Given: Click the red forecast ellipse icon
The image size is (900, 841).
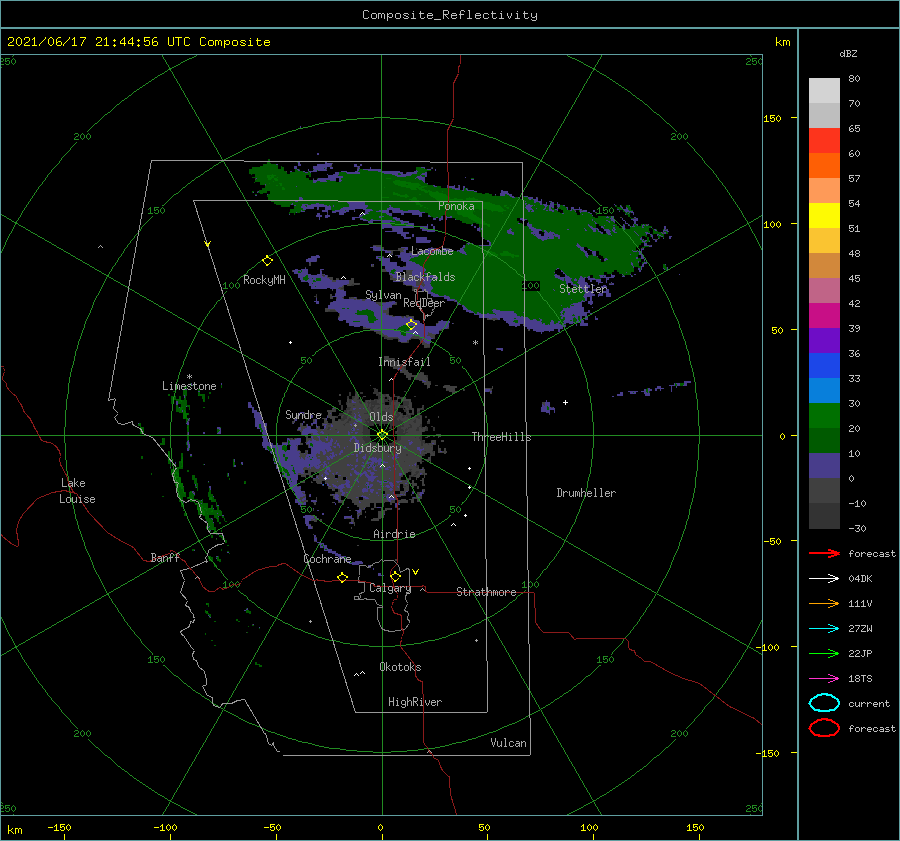Looking at the screenshot, I should pos(824,728).
